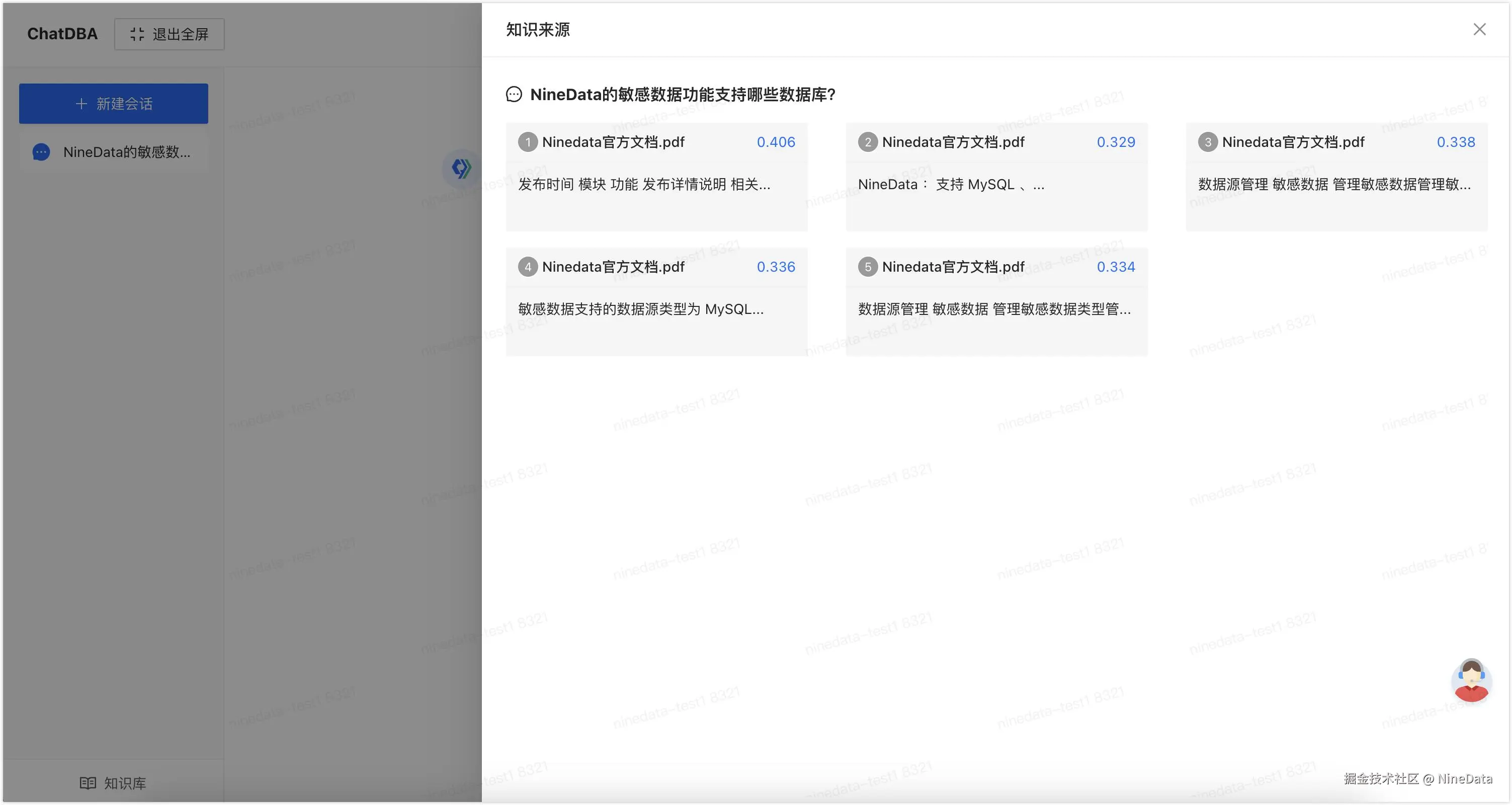Click score 0.334 on fifth source
This screenshot has height=805, width=1512.
pyautogui.click(x=1115, y=267)
